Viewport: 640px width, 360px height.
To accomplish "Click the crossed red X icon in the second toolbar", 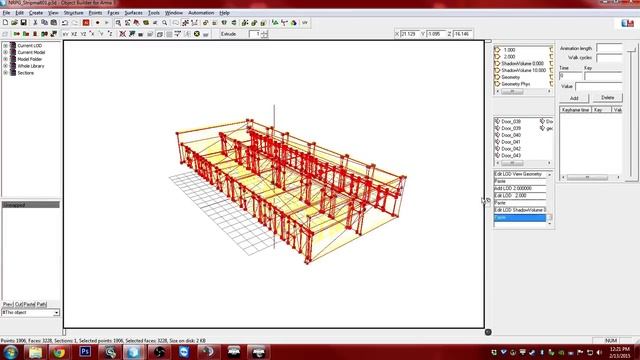I will click(x=122, y=34).
